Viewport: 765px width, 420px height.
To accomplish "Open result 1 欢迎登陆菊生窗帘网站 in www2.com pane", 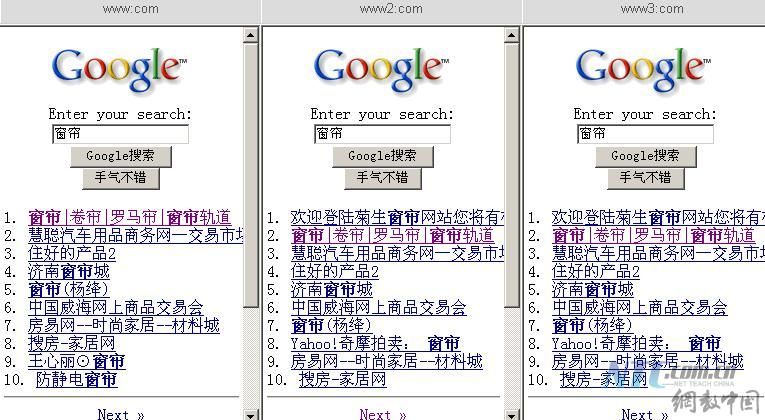I will pyautogui.click(x=397, y=218).
